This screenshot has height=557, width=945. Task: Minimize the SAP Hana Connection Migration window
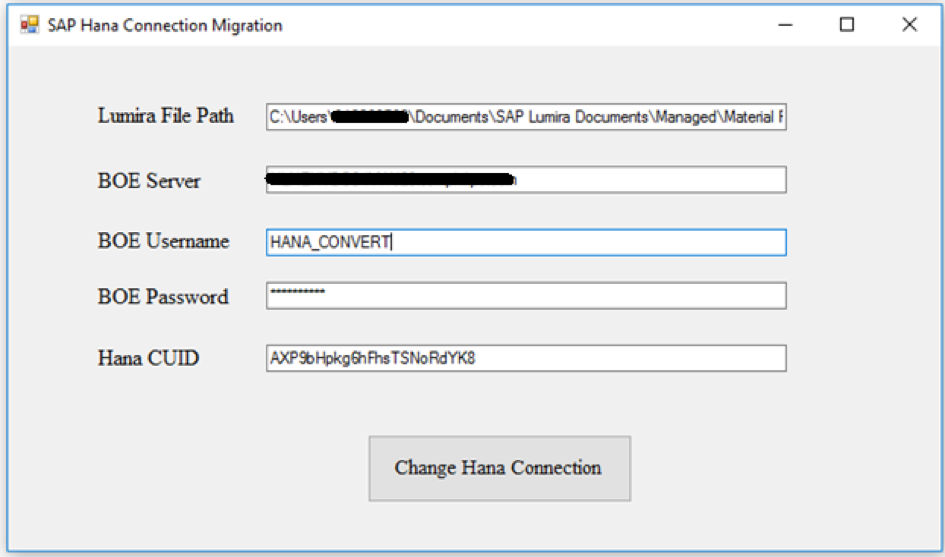pyautogui.click(x=785, y=25)
